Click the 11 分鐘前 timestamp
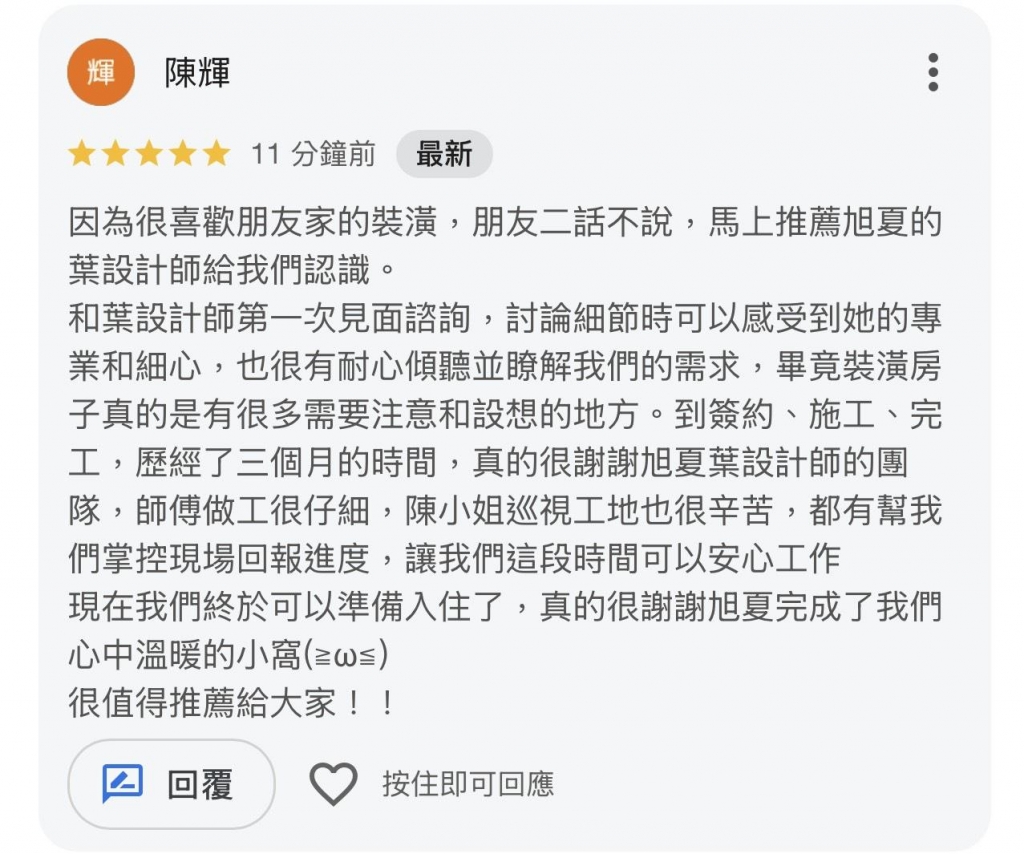This screenshot has width=1024, height=854. click(x=313, y=154)
